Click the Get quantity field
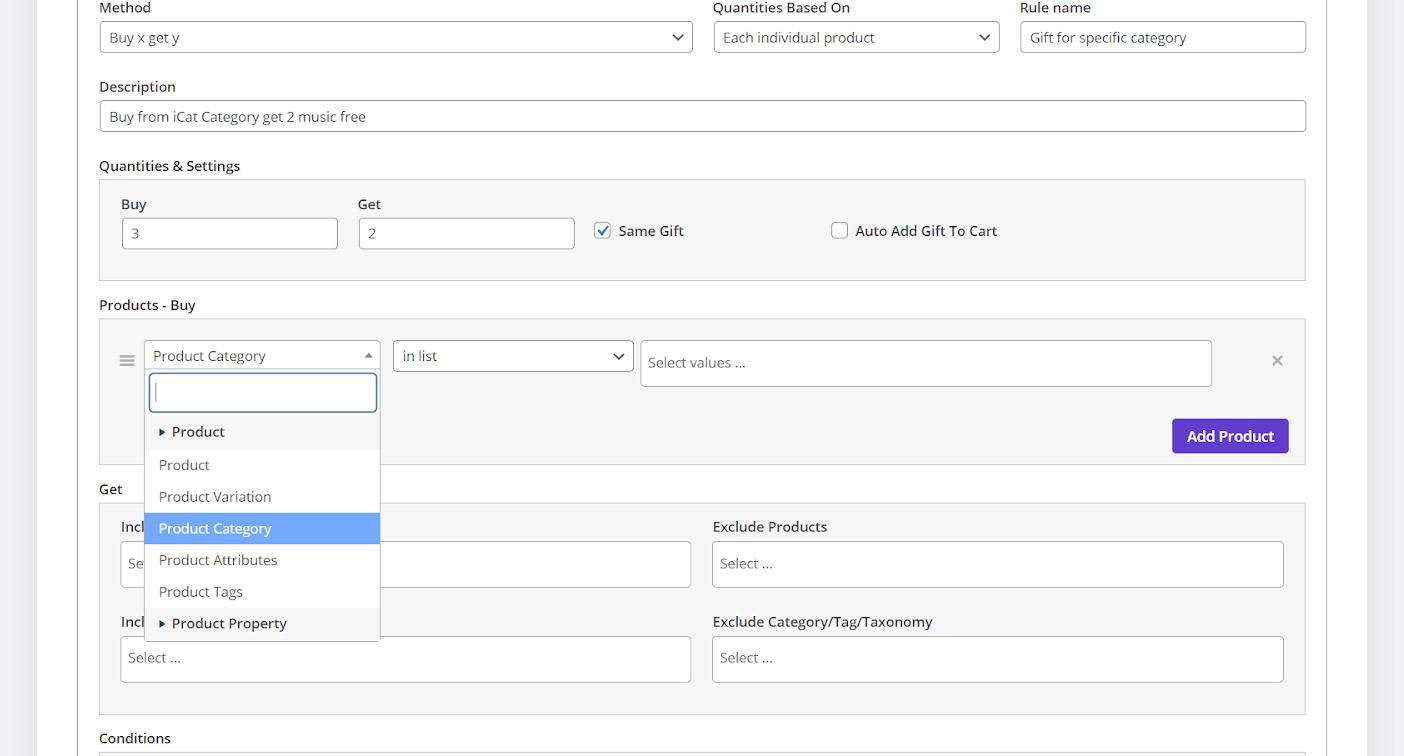The width and height of the screenshot is (1404, 756). point(466,234)
